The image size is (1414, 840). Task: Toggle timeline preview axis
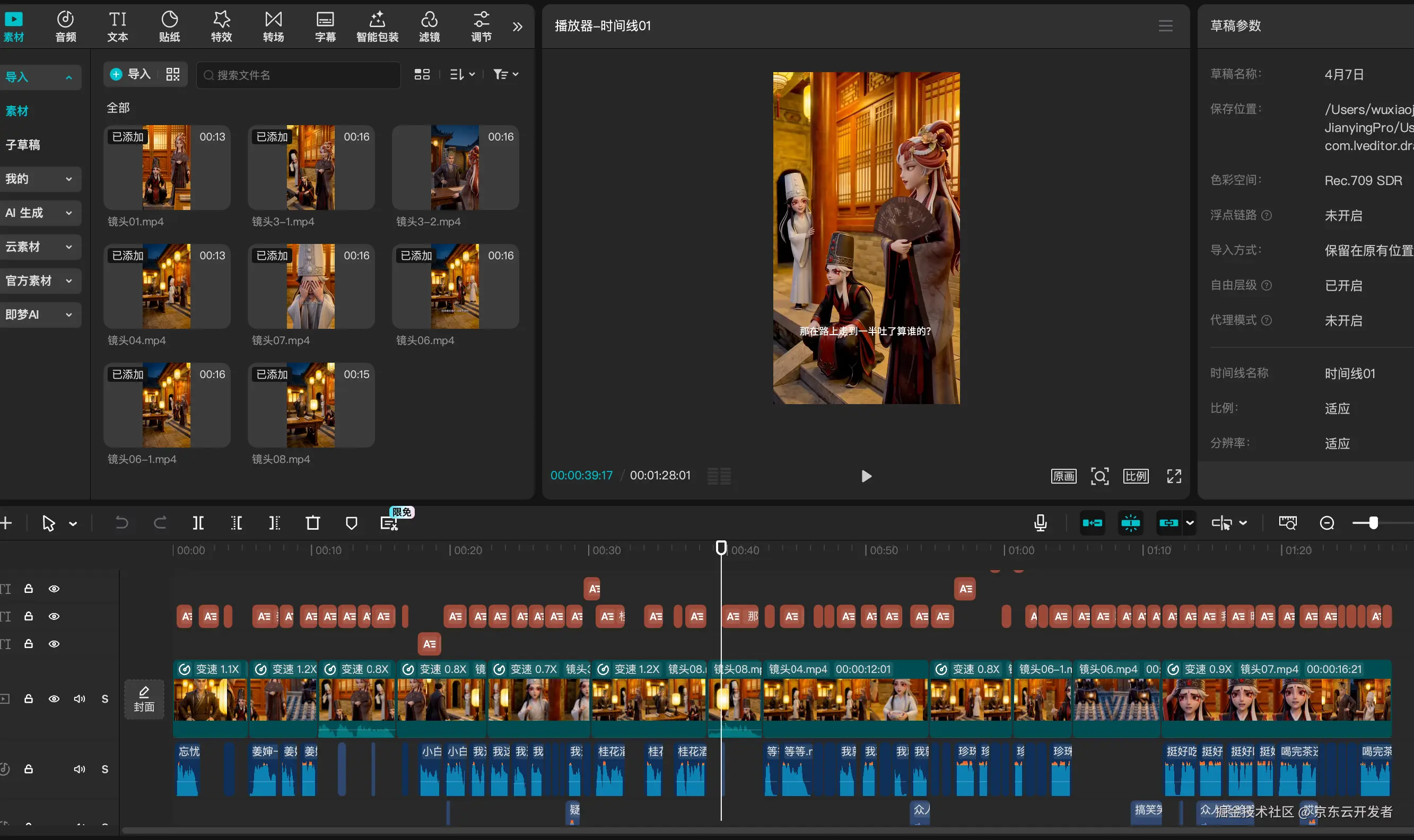pyautogui.click(x=1221, y=522)
